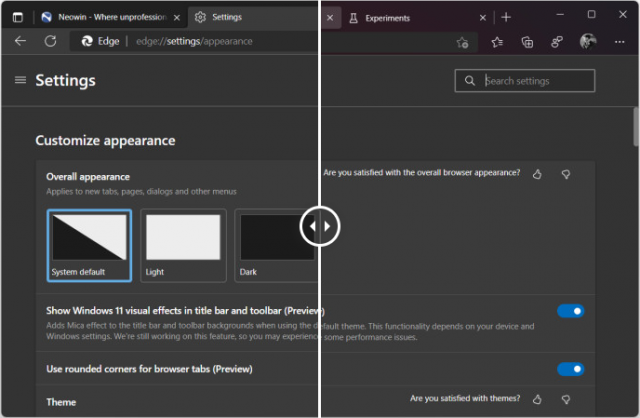The height and width of the screenshot is (418, 640).
Task: Close the Neowin tab
Action: coord(177,18)
